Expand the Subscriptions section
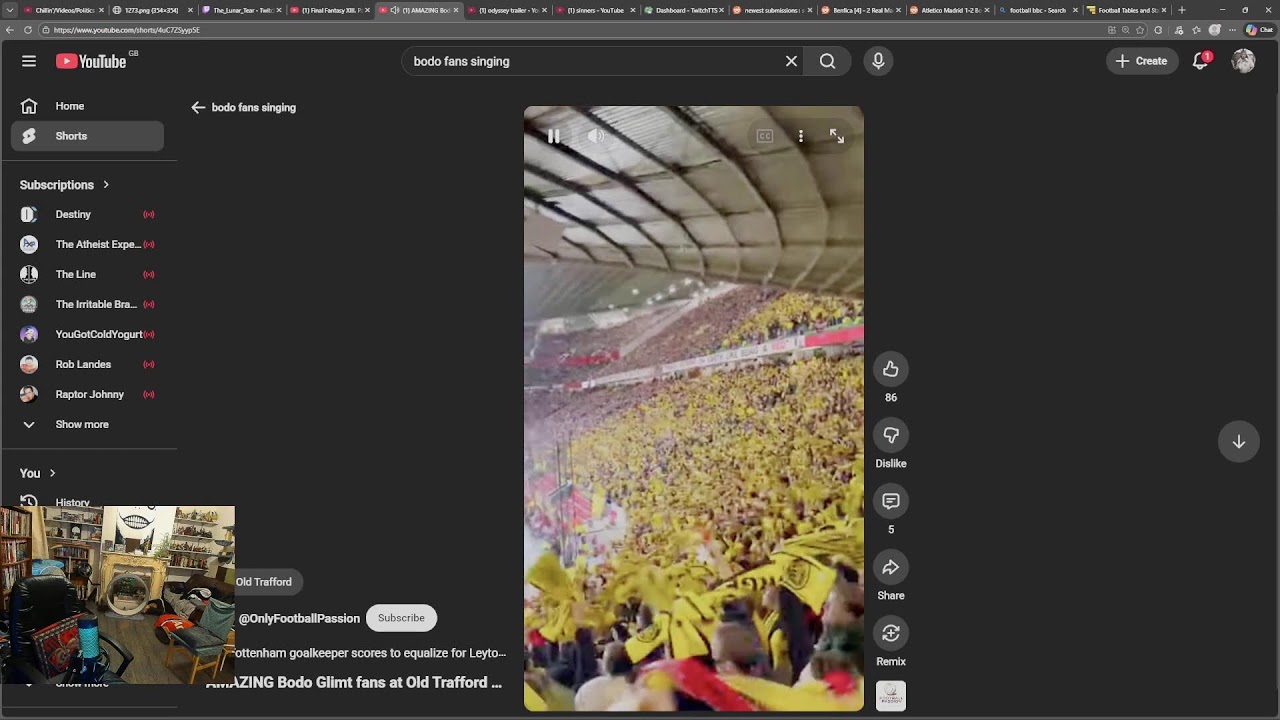The height and width of the screenshot is (720, 1280). coord(65,185)
